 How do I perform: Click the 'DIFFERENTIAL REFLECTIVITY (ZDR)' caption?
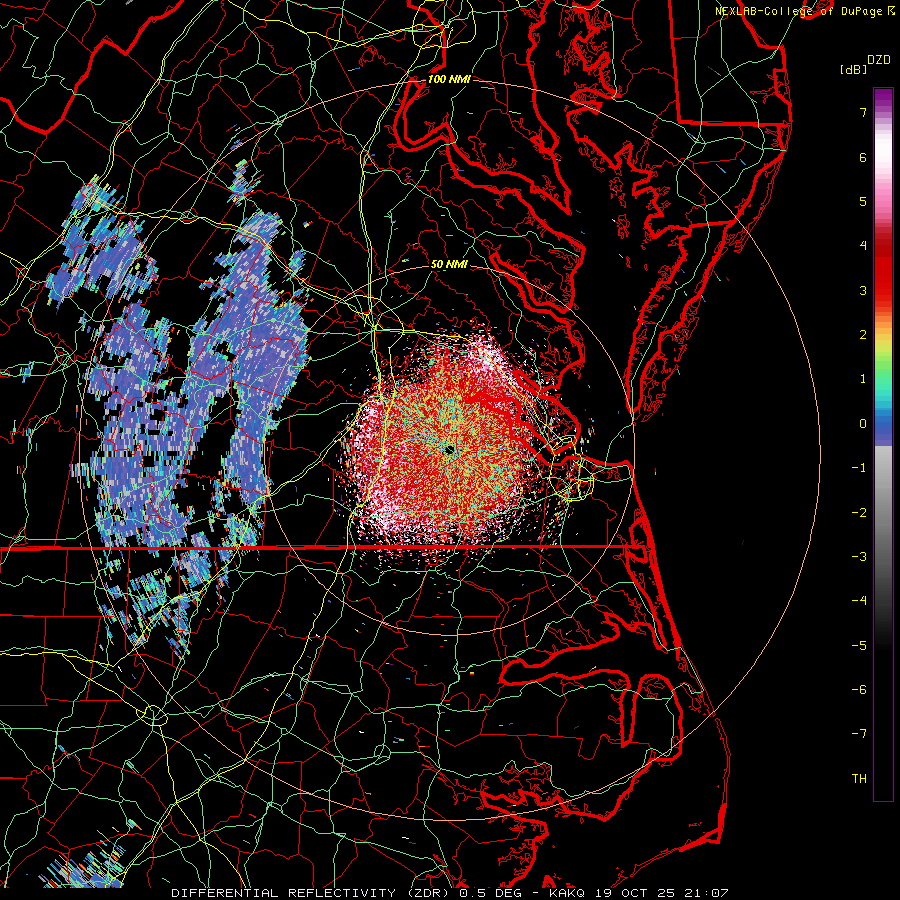[312, 893]
